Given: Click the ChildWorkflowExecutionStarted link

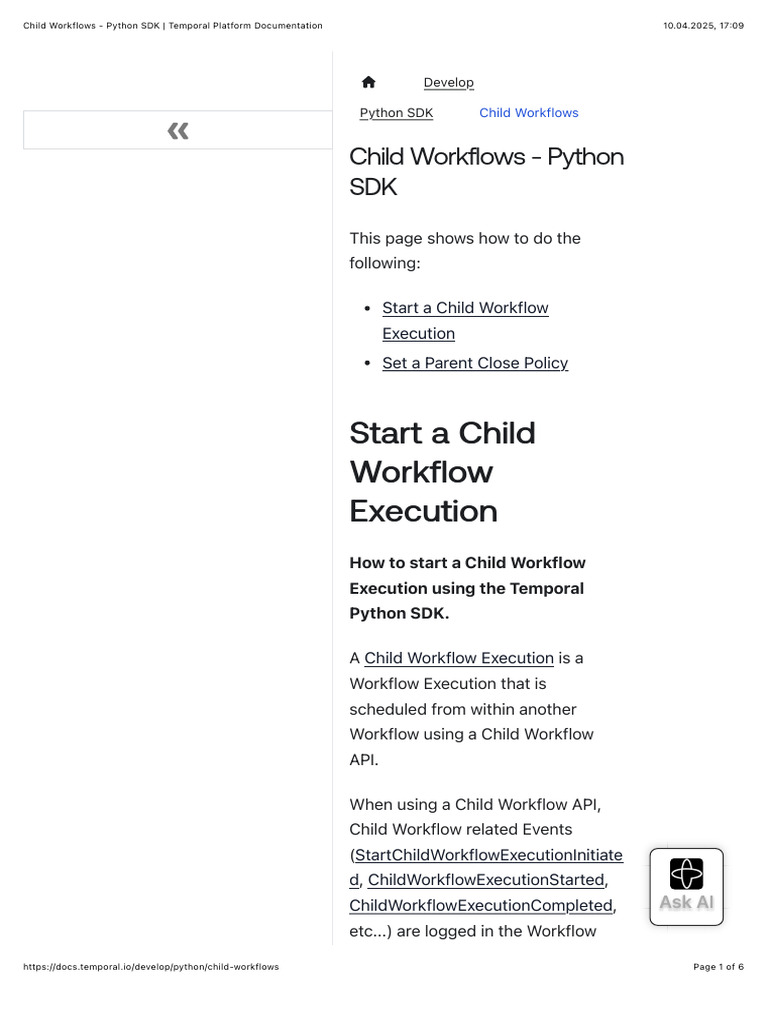Looking at the screenshot, I should coord(486,880).
